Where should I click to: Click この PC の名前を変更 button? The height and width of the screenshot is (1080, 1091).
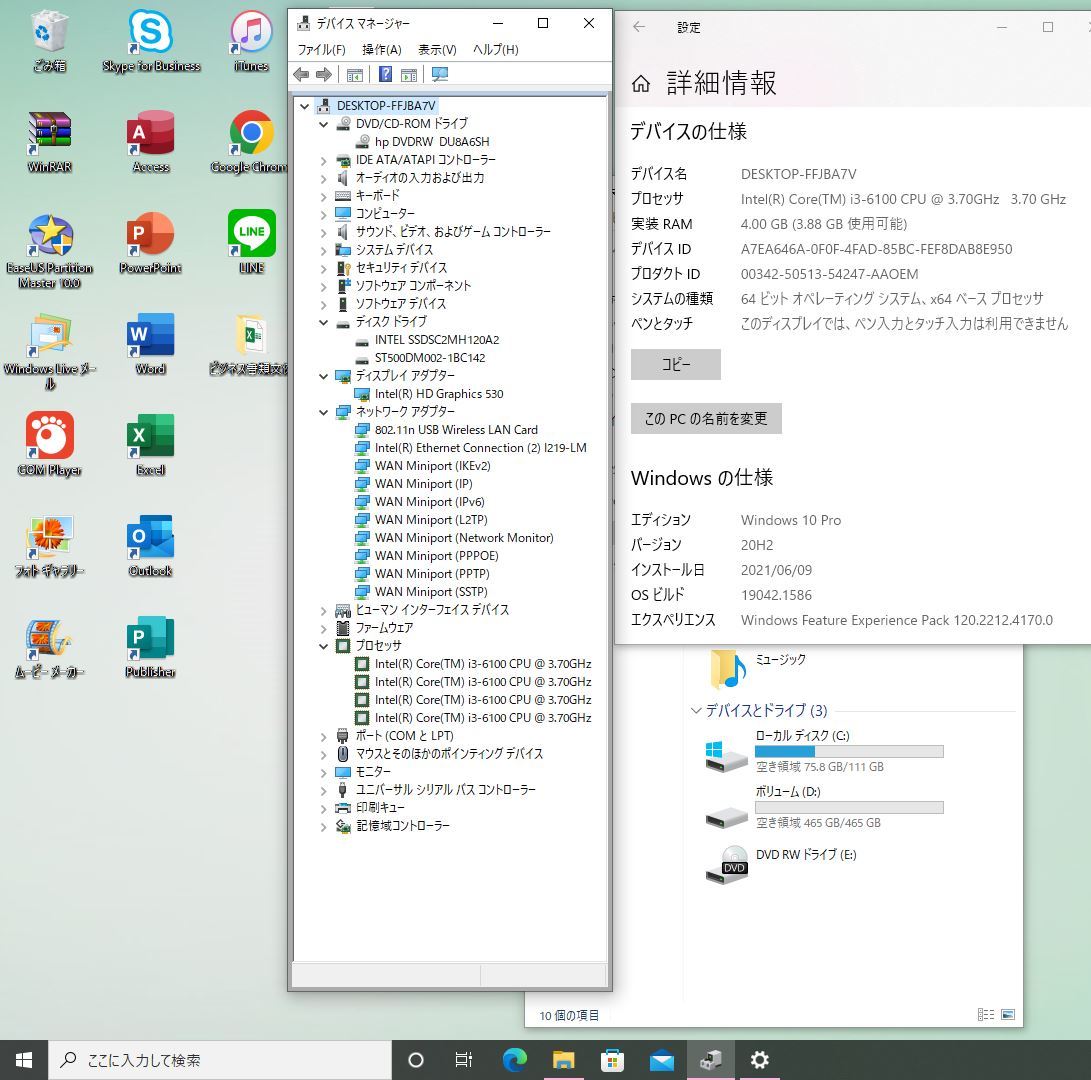tap(706, 418)
